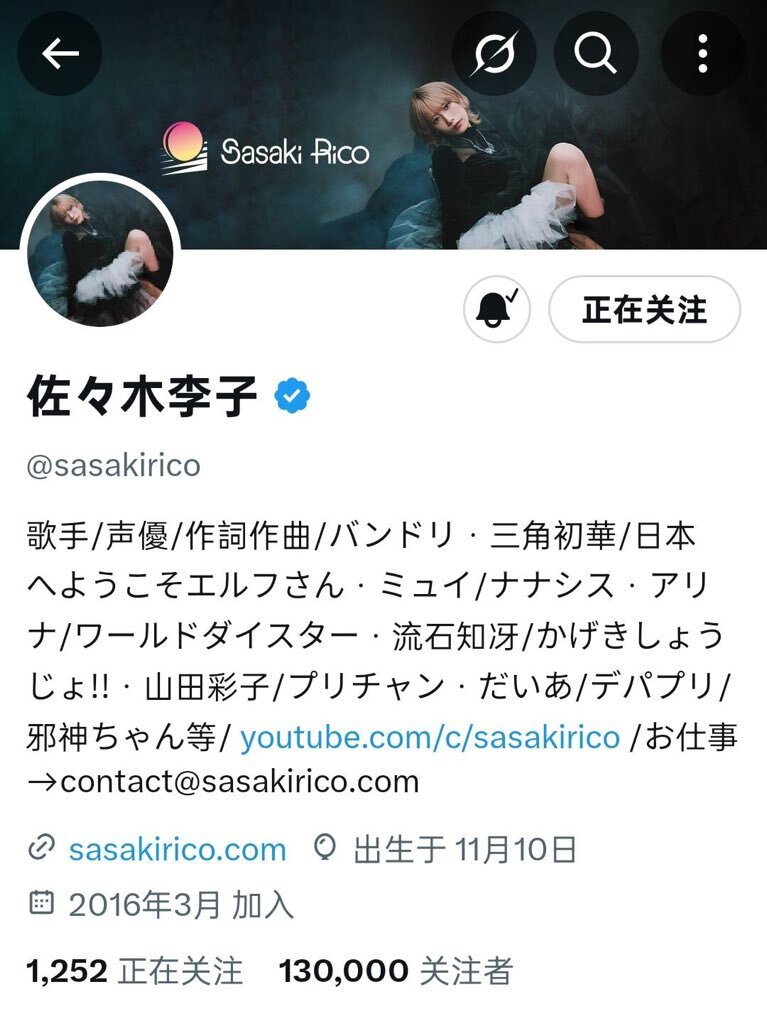This screenshot has width=767, height=1024.
Task: Open the circular profile avatar photo
Action: tap(100, 253)
